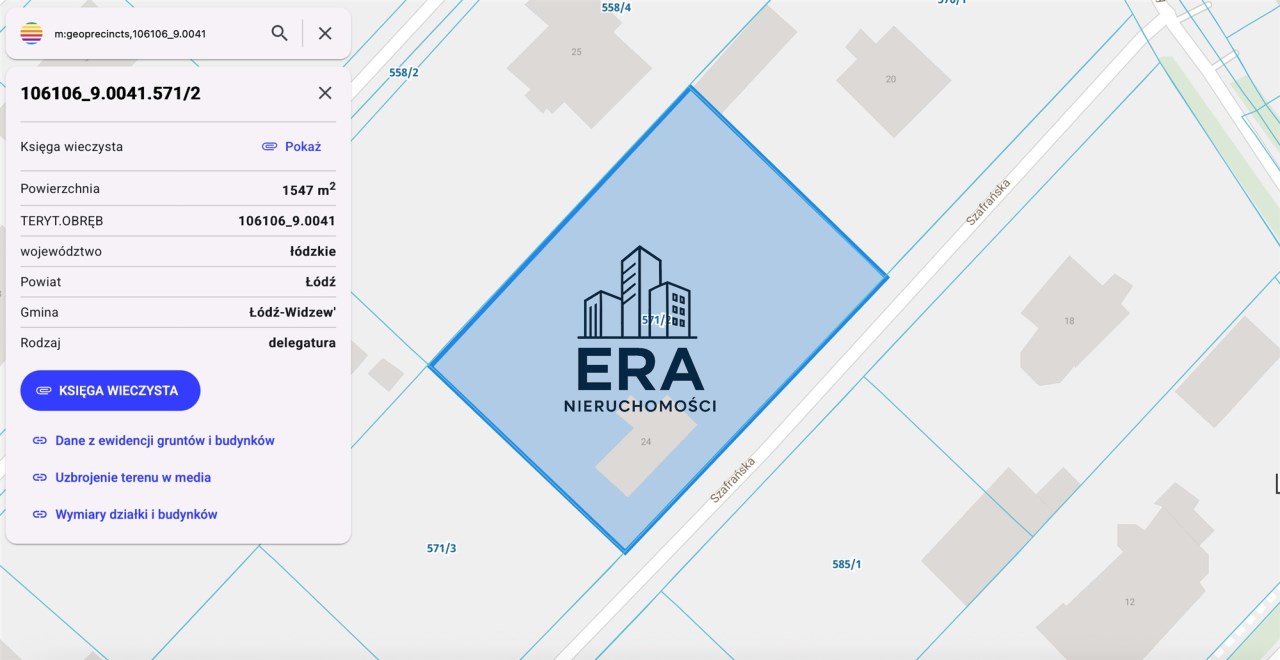Click the ERA Nieruchomości building logo
The height and width of the screenshot is (660, 1280).
[639, 330]
